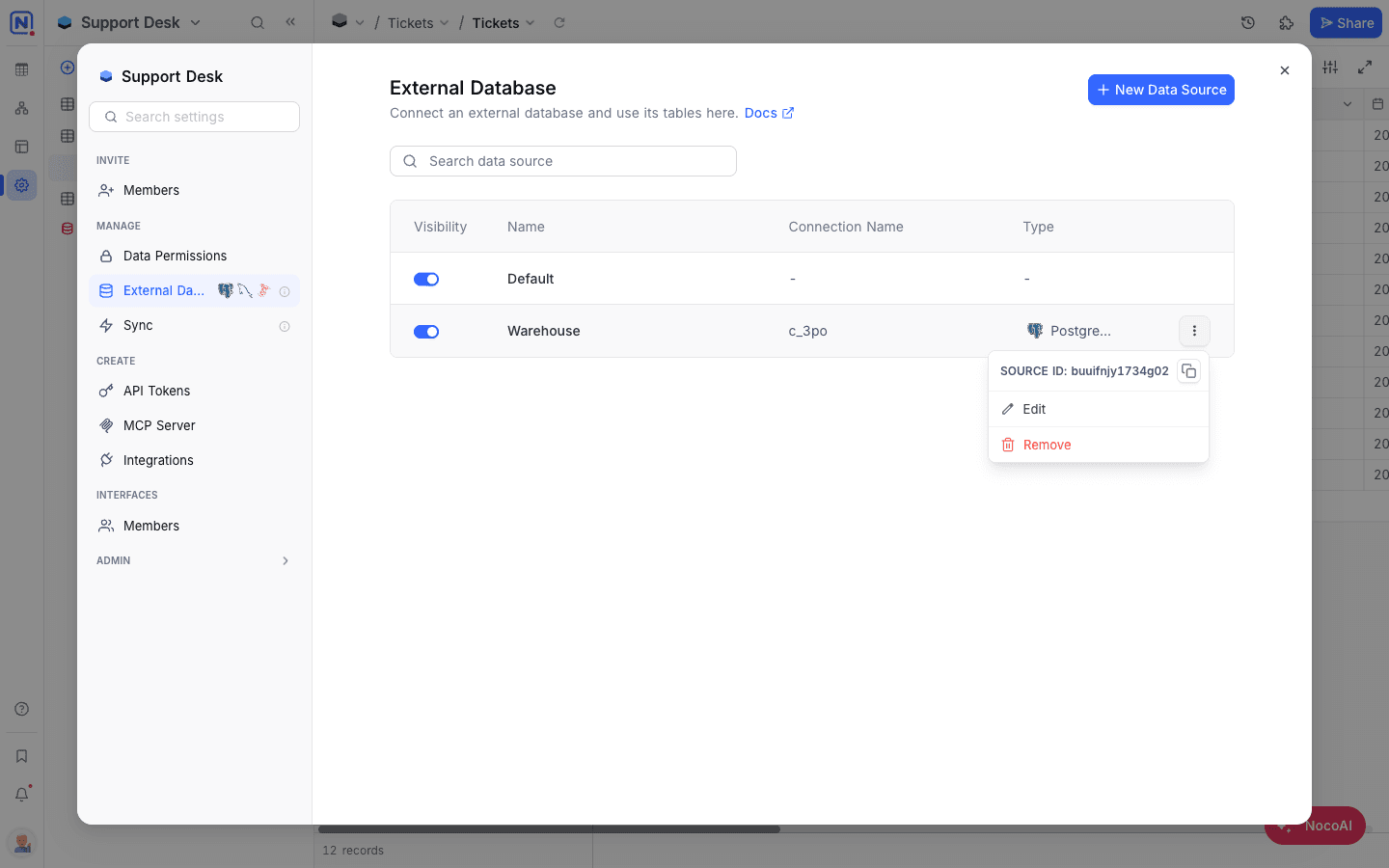
Task: Click the info icon next to Sync
Action: (x=285, y=326)
